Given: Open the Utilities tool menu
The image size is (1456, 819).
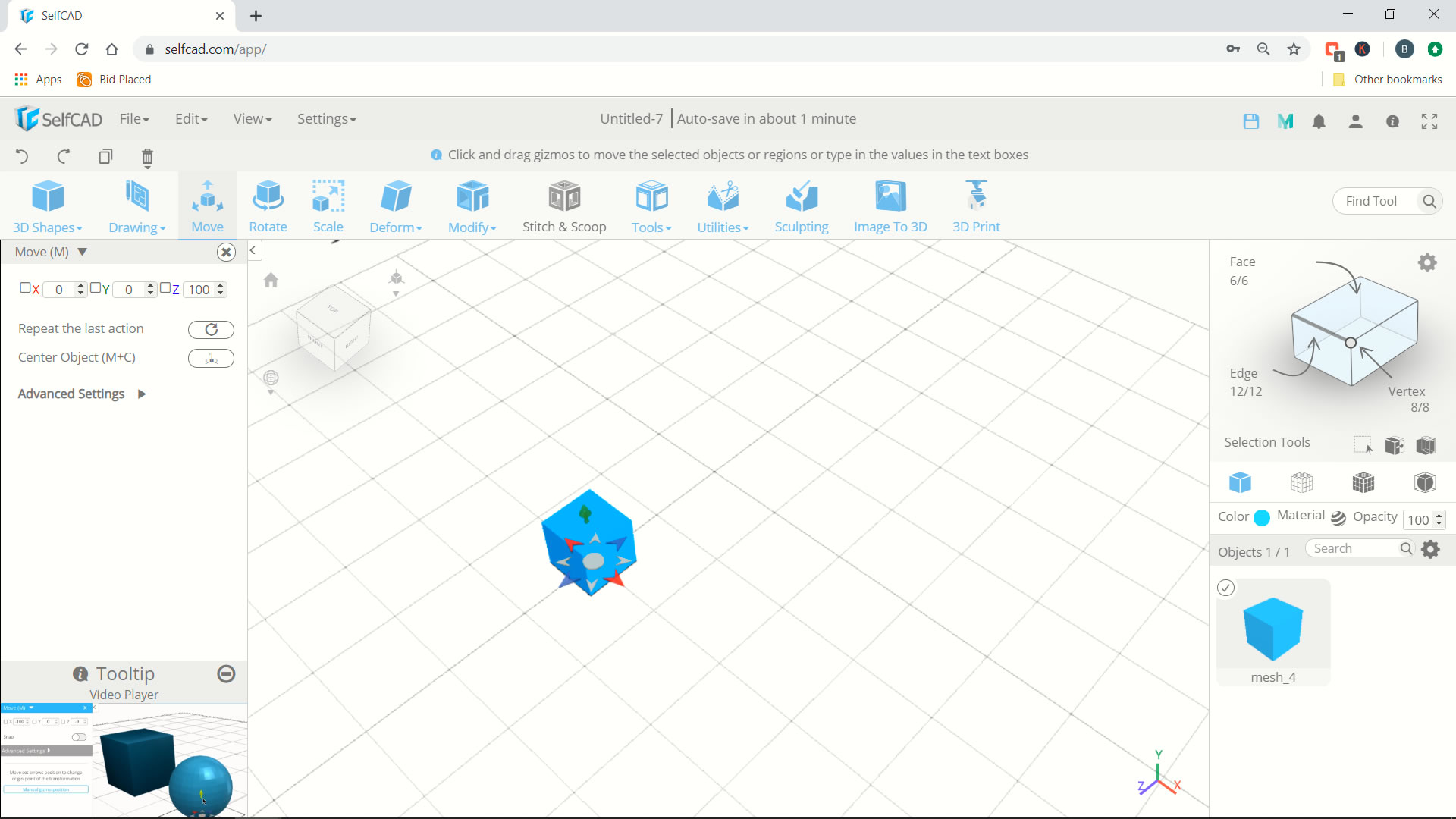Looking at the screenshot, I should (723, 206).
